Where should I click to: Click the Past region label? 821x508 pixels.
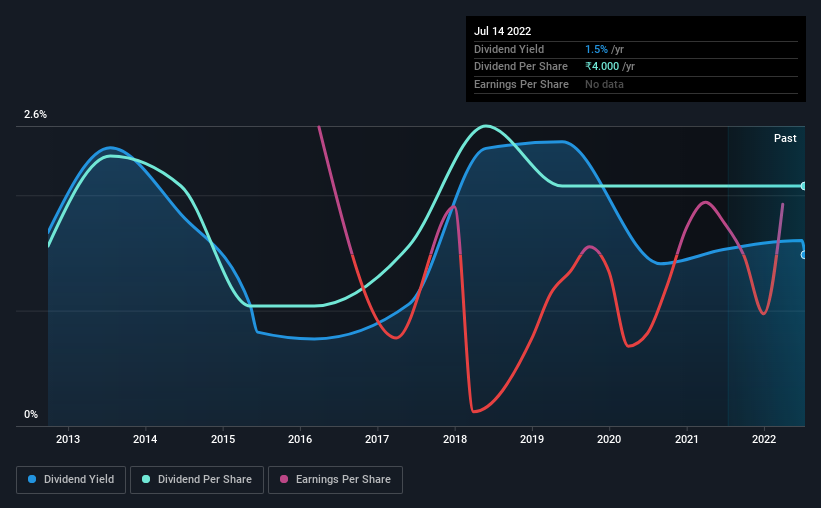coord(785,138)
